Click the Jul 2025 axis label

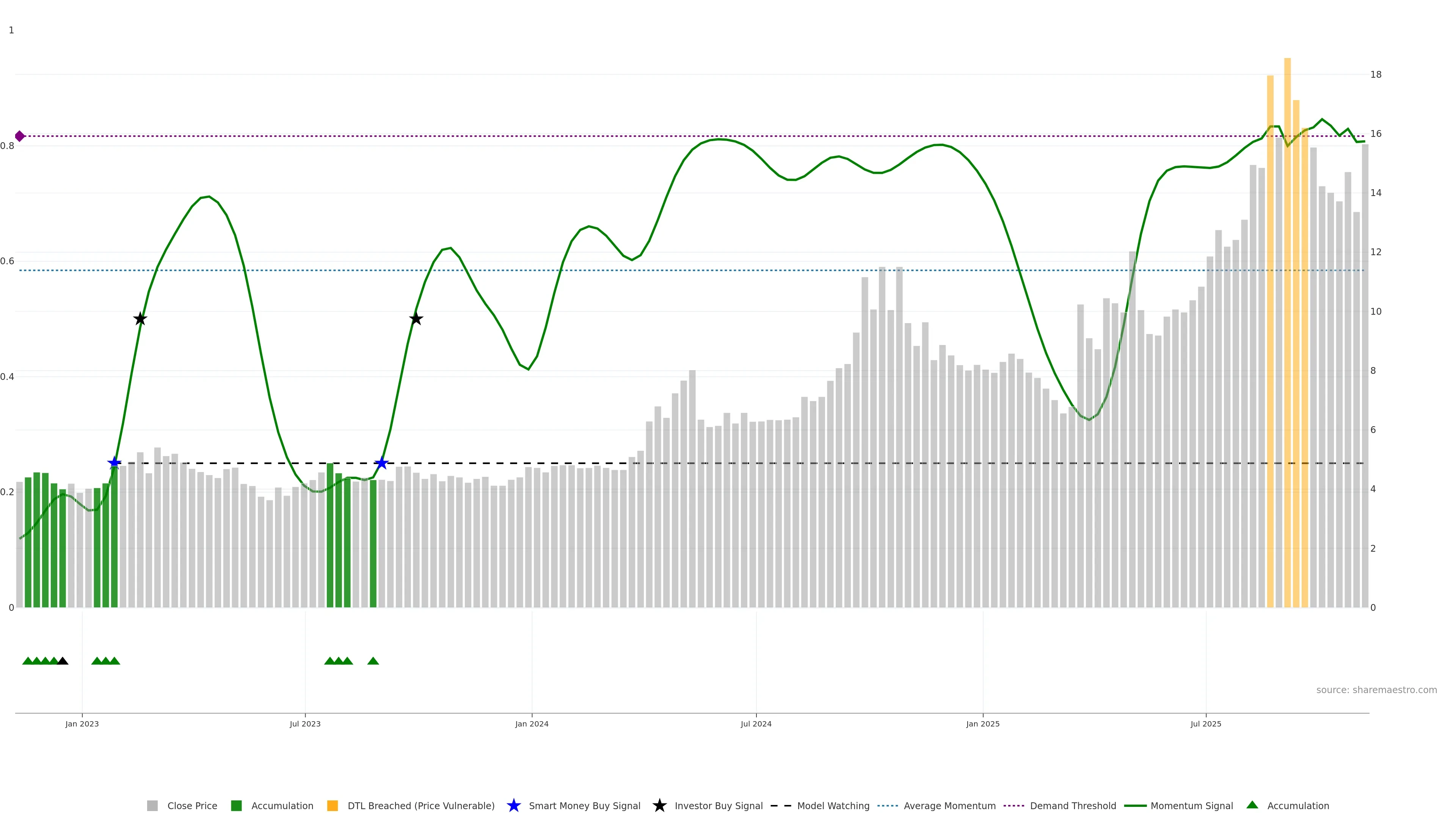pyautogui.click(x=1206, y=723)
